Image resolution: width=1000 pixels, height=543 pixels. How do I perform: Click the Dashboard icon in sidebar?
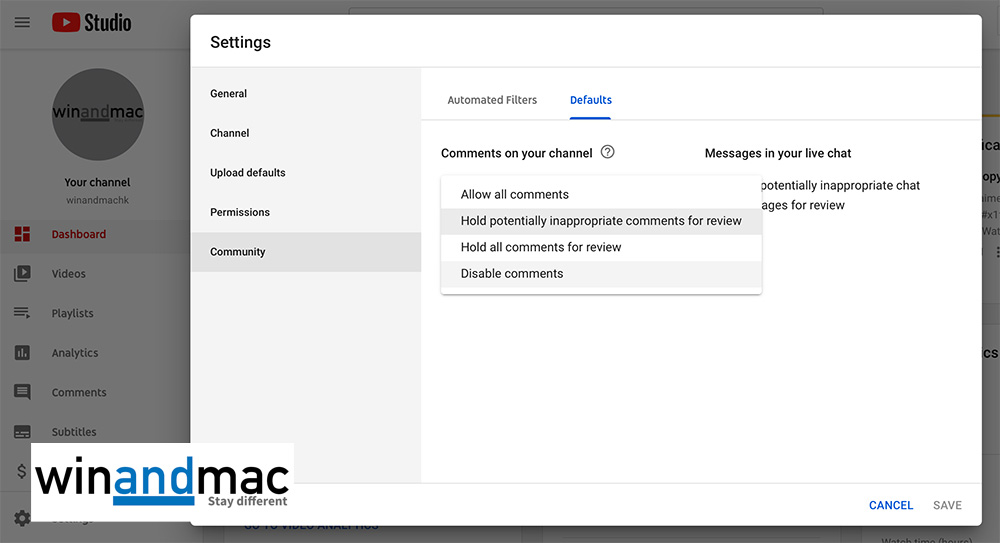(x=22, y=234)
